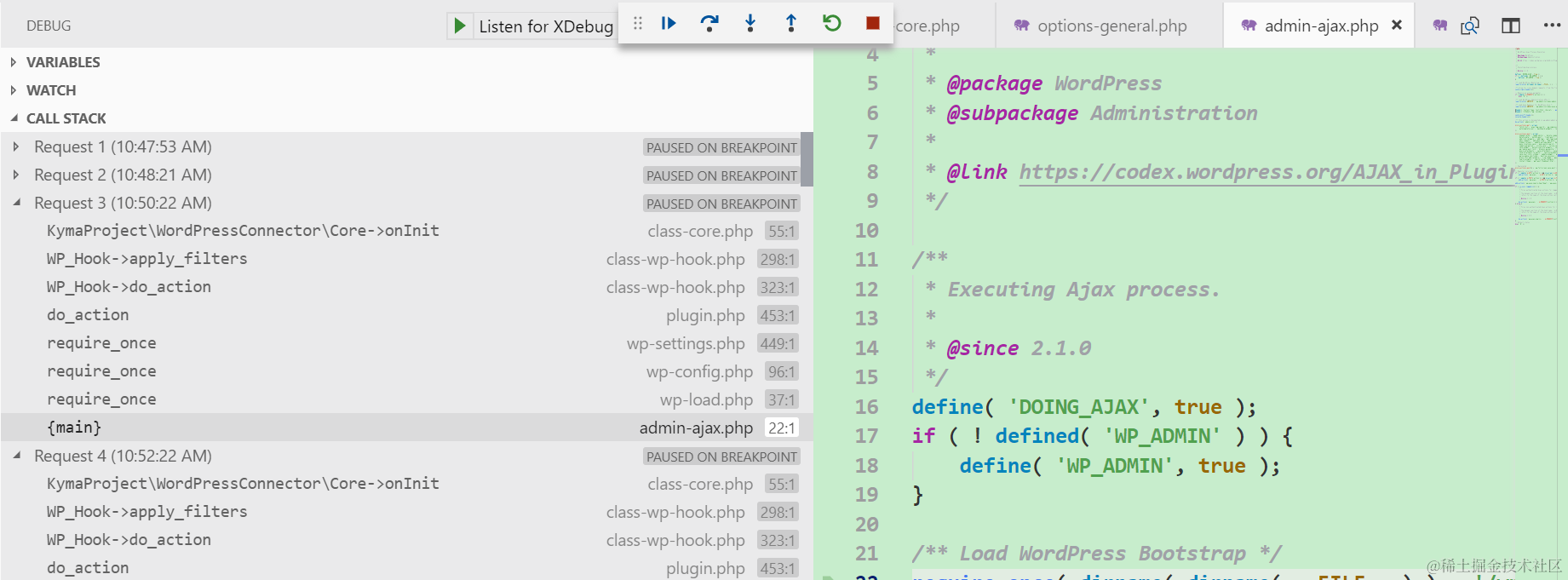Grab the debug toolbar drag handle
Viewport: 1568px width, 580px height.
638,24
